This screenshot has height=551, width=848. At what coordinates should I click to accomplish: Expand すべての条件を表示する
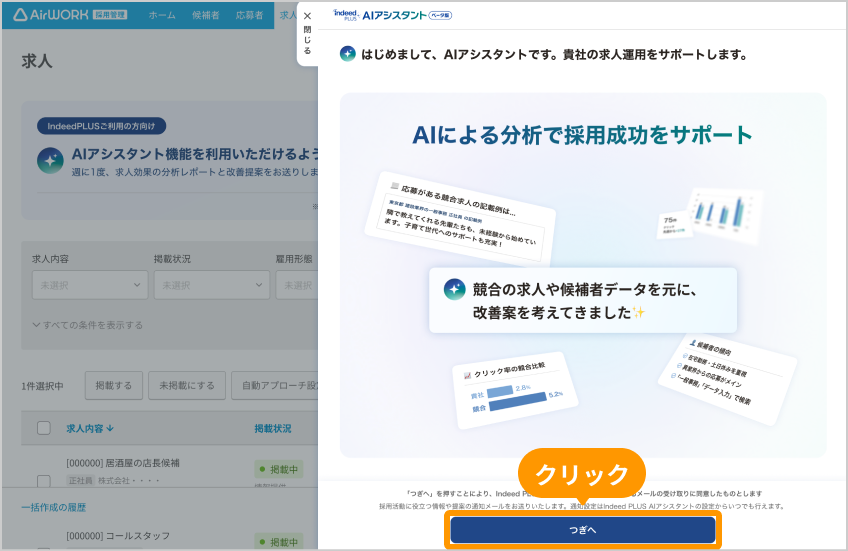[88, 325]
